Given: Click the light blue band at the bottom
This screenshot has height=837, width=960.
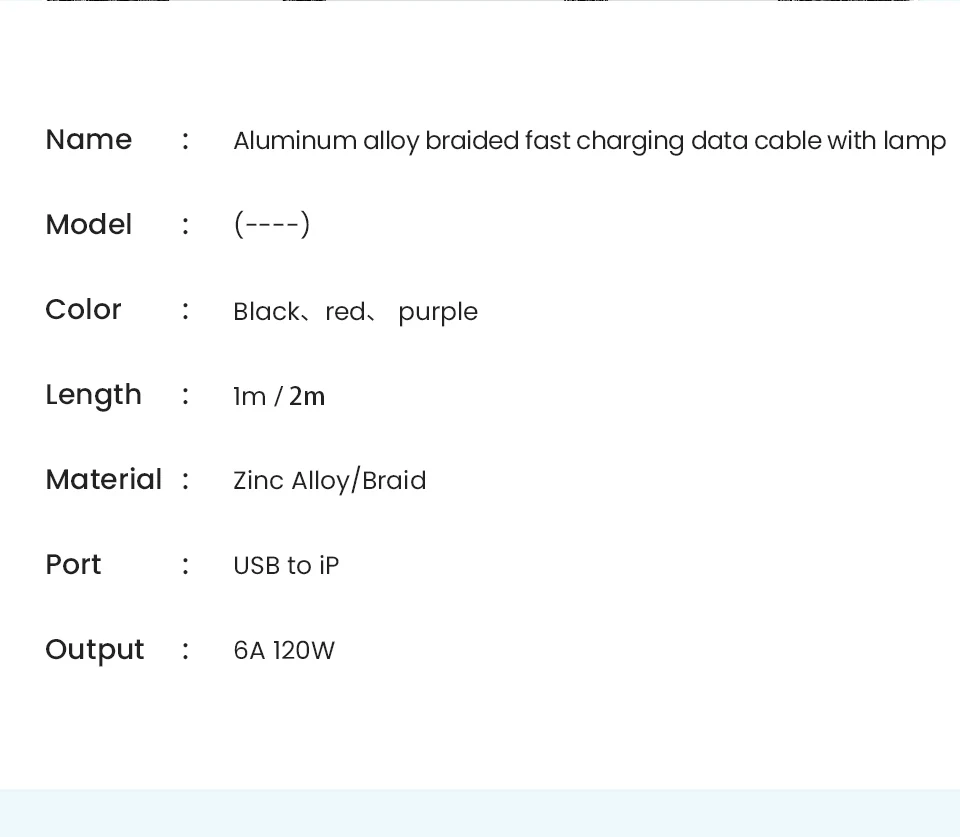Looking at the screenshot, I should coord(480,813).
